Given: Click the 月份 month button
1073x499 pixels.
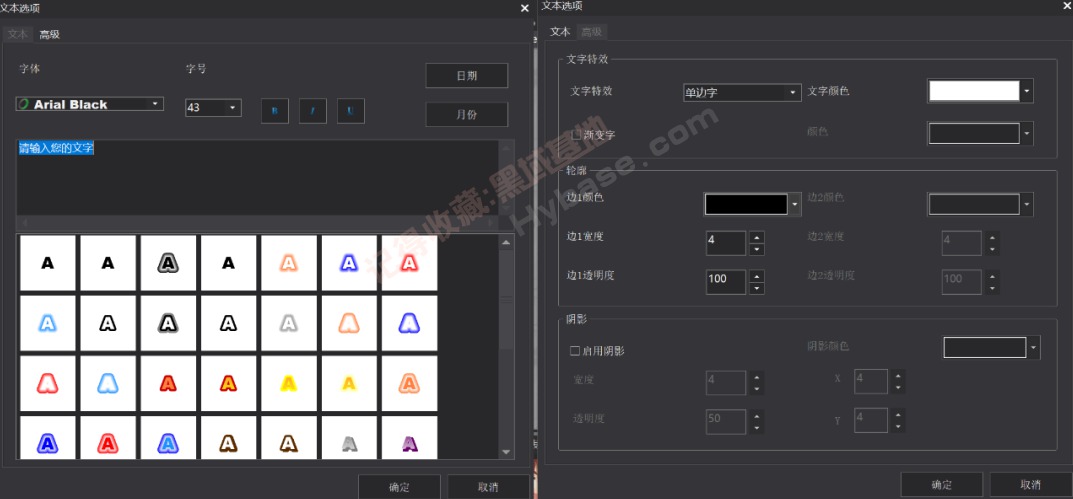Looking at the screenshot, I should [x=467, y=114].
